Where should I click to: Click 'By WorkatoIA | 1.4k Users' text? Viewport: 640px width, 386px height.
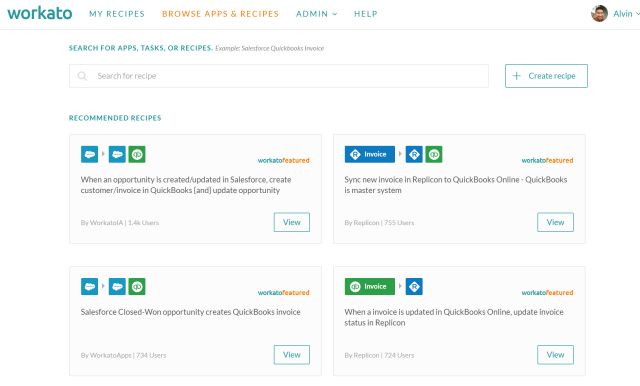click(x=120, y=223)
